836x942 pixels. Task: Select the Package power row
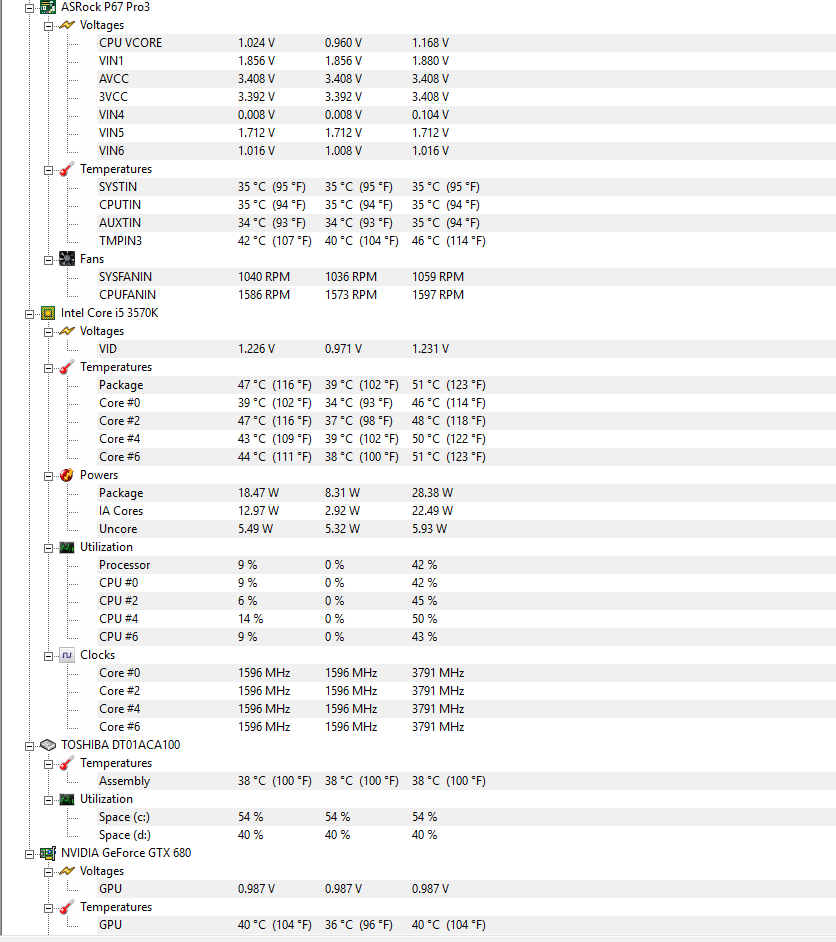[466, 493]
